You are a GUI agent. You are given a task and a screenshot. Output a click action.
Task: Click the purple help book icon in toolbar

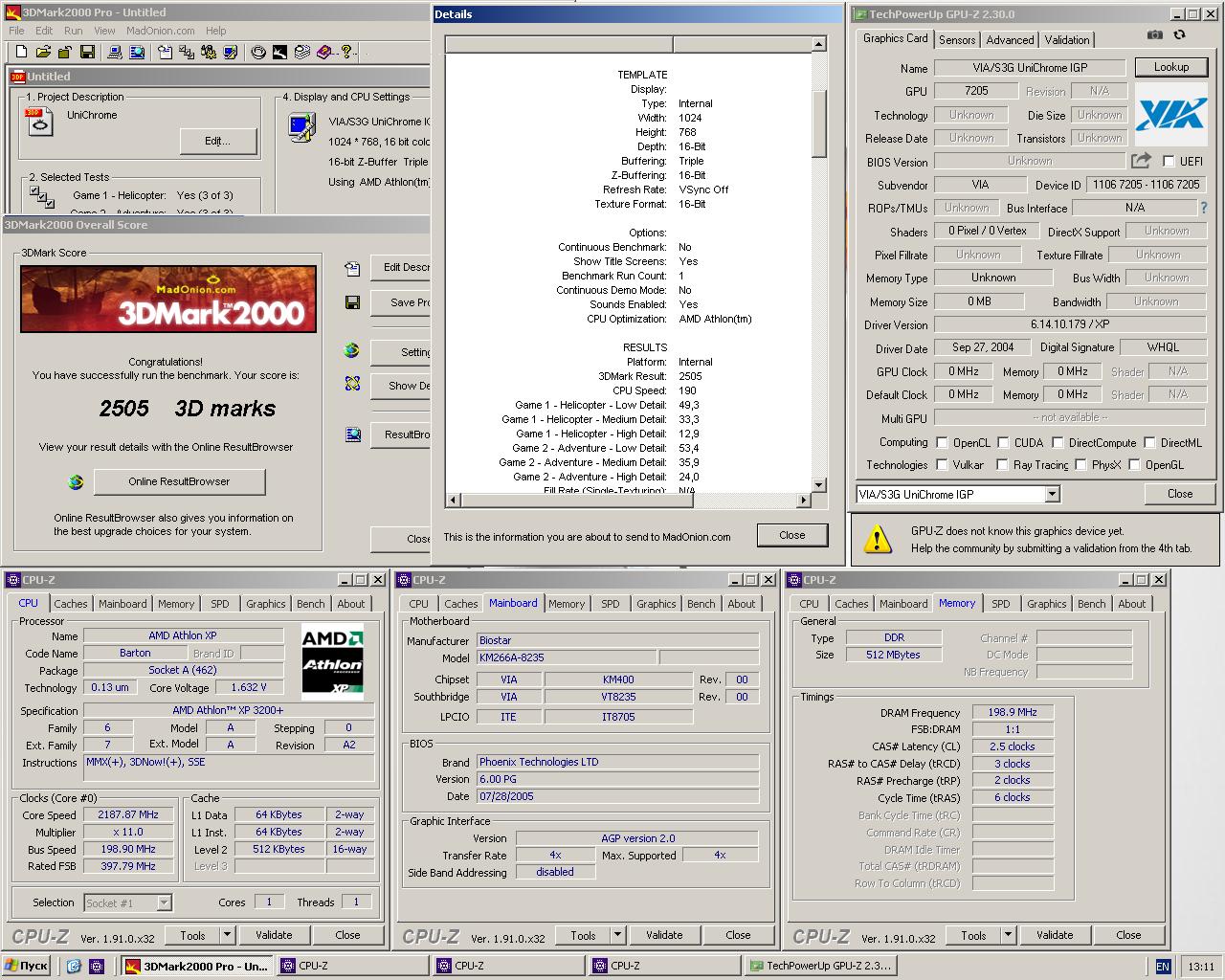tap(324, 52)
